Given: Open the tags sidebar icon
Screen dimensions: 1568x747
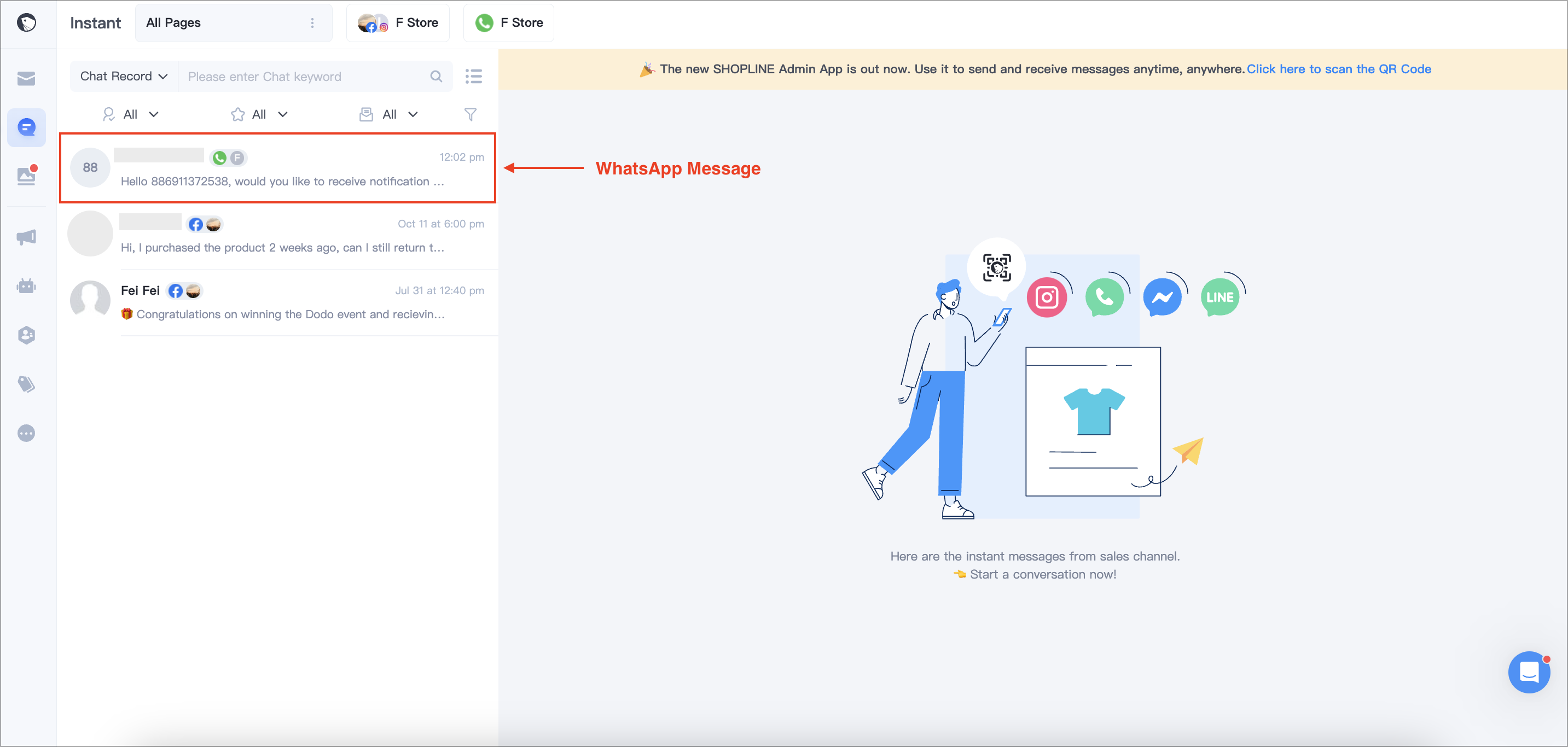Looking at the screenshot, I should [26, 384].
